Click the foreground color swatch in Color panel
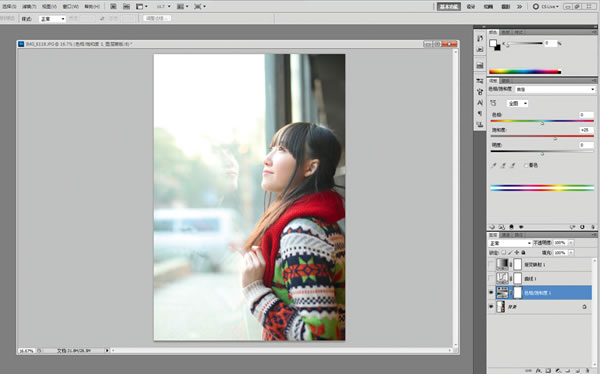Screen dimensions: 600x374 [x=493, y=43]
